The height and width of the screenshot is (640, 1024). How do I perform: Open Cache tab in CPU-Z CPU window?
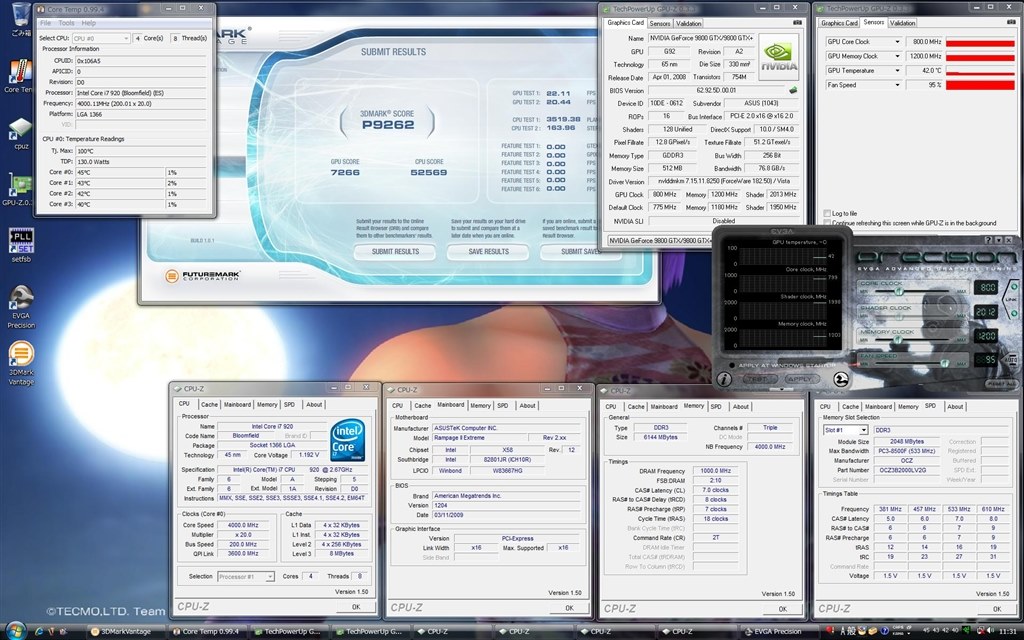(x=209, y=405)
